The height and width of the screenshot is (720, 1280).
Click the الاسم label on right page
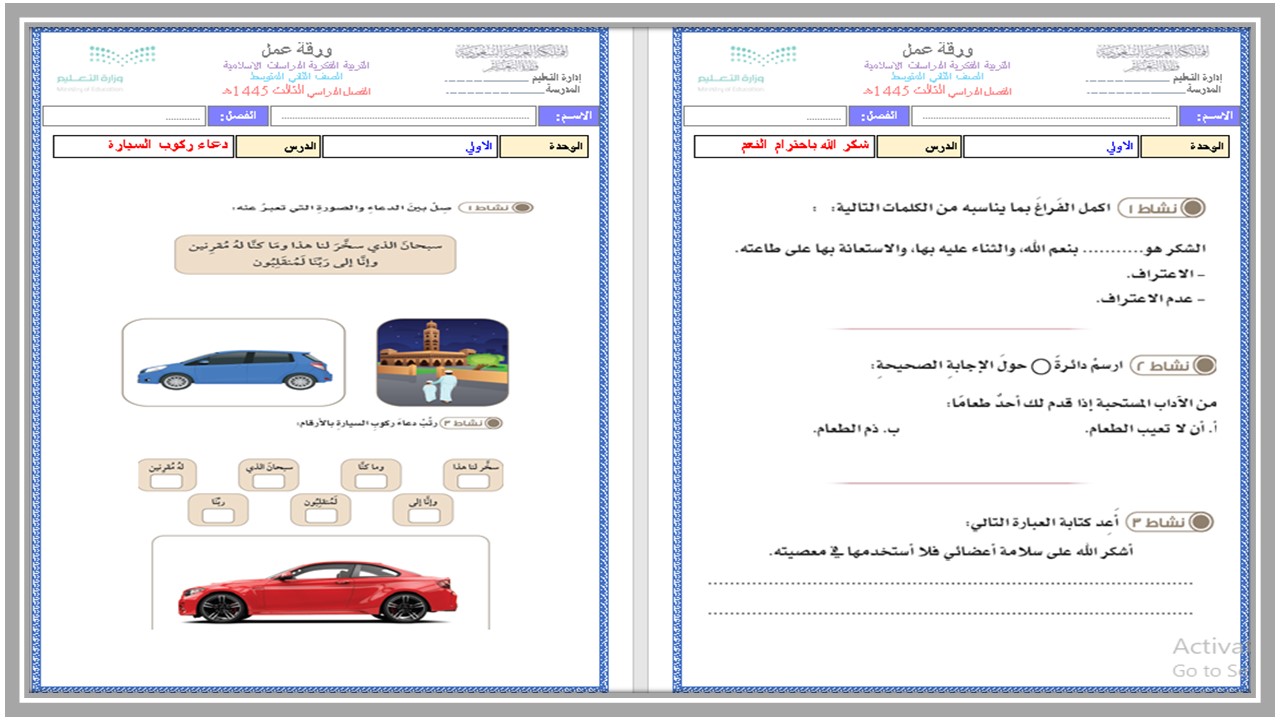(1209, 116)
